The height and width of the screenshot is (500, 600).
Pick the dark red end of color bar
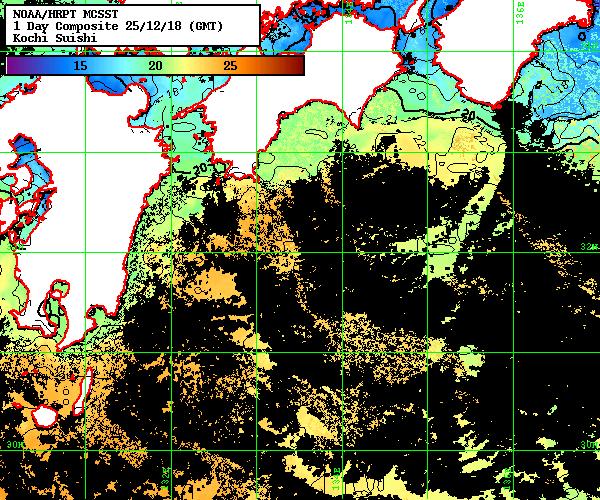click(x=297, y=65)
